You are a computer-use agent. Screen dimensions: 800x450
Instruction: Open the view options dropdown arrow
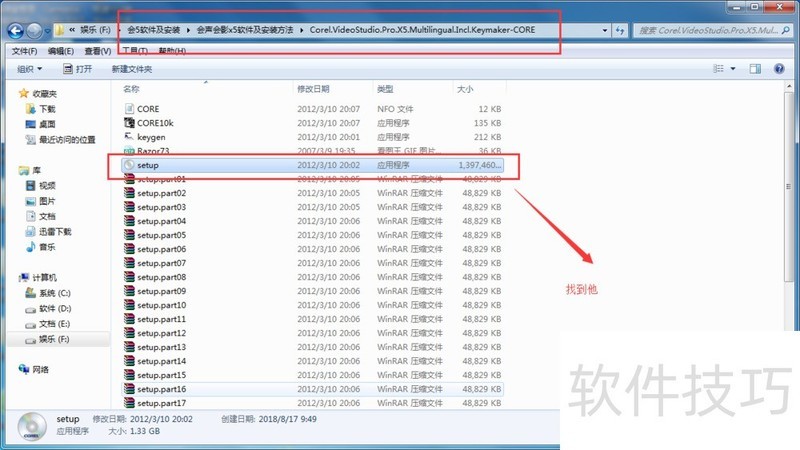coord(733,68)
